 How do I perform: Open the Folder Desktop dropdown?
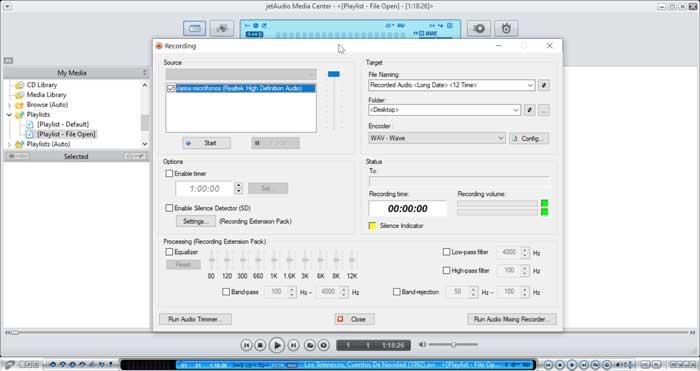click(x=445, y=110)
